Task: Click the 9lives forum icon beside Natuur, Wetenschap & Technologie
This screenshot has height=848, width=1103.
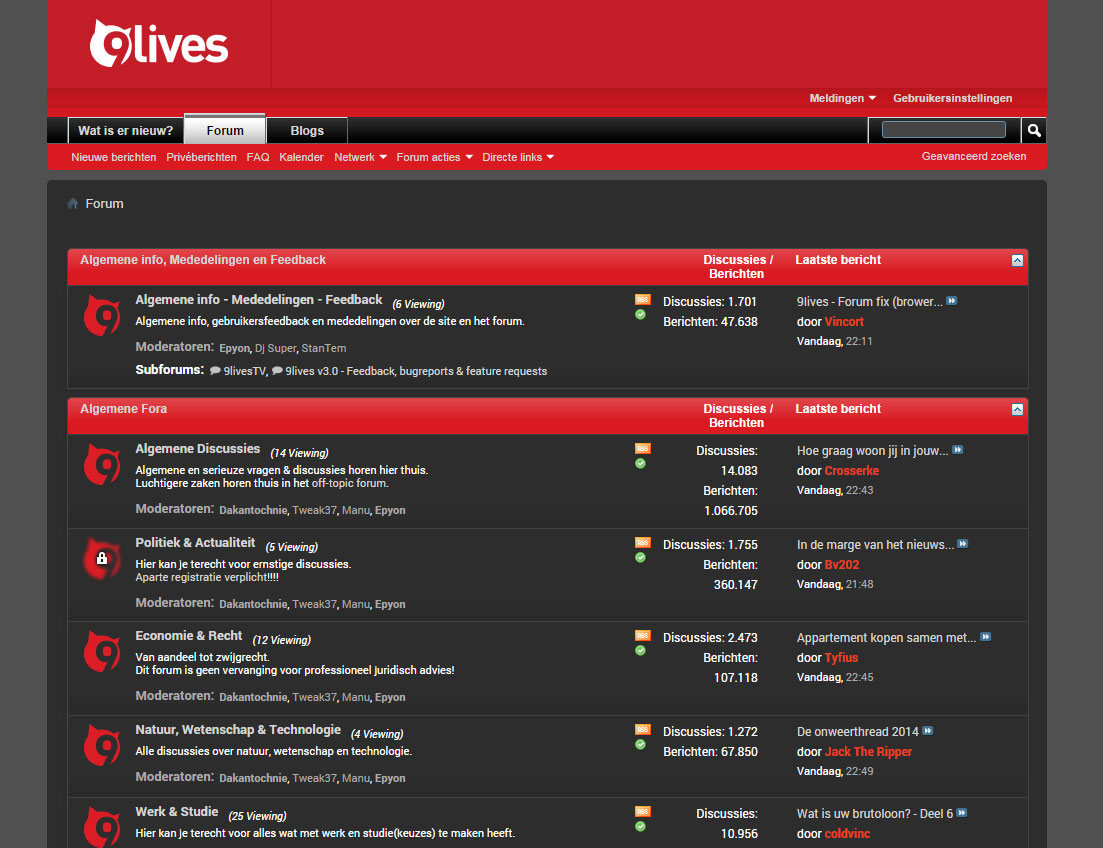Action: pos(100,746)
